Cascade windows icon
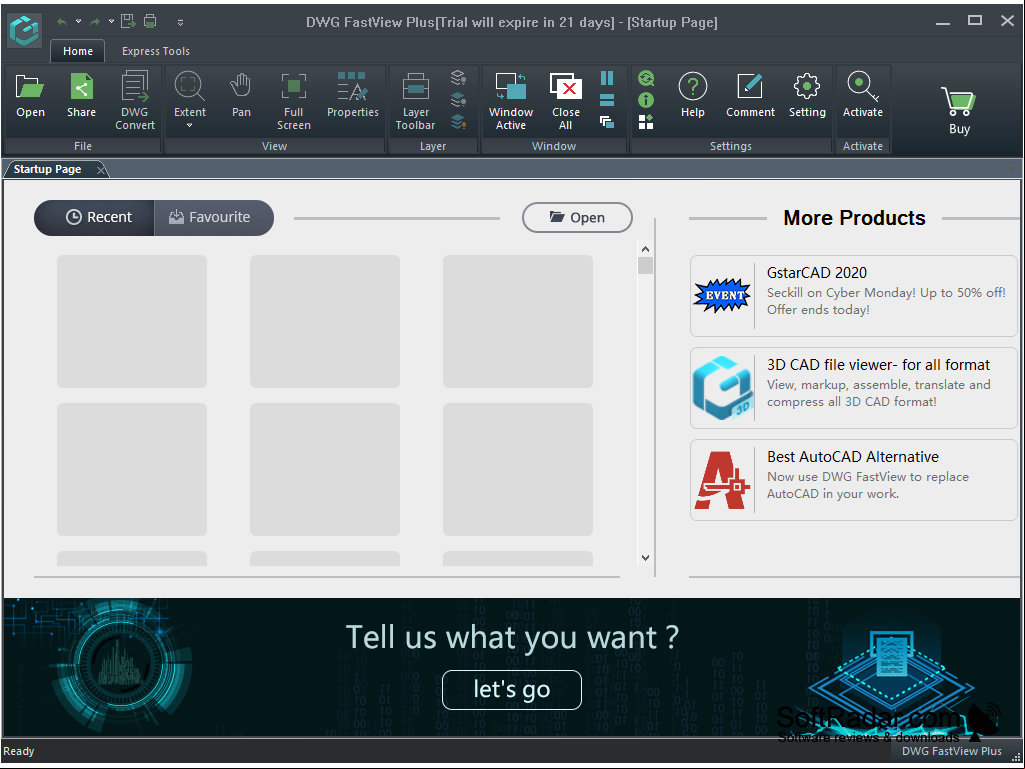The width and height of the screenshot is (1025, 769). (607, 122)
